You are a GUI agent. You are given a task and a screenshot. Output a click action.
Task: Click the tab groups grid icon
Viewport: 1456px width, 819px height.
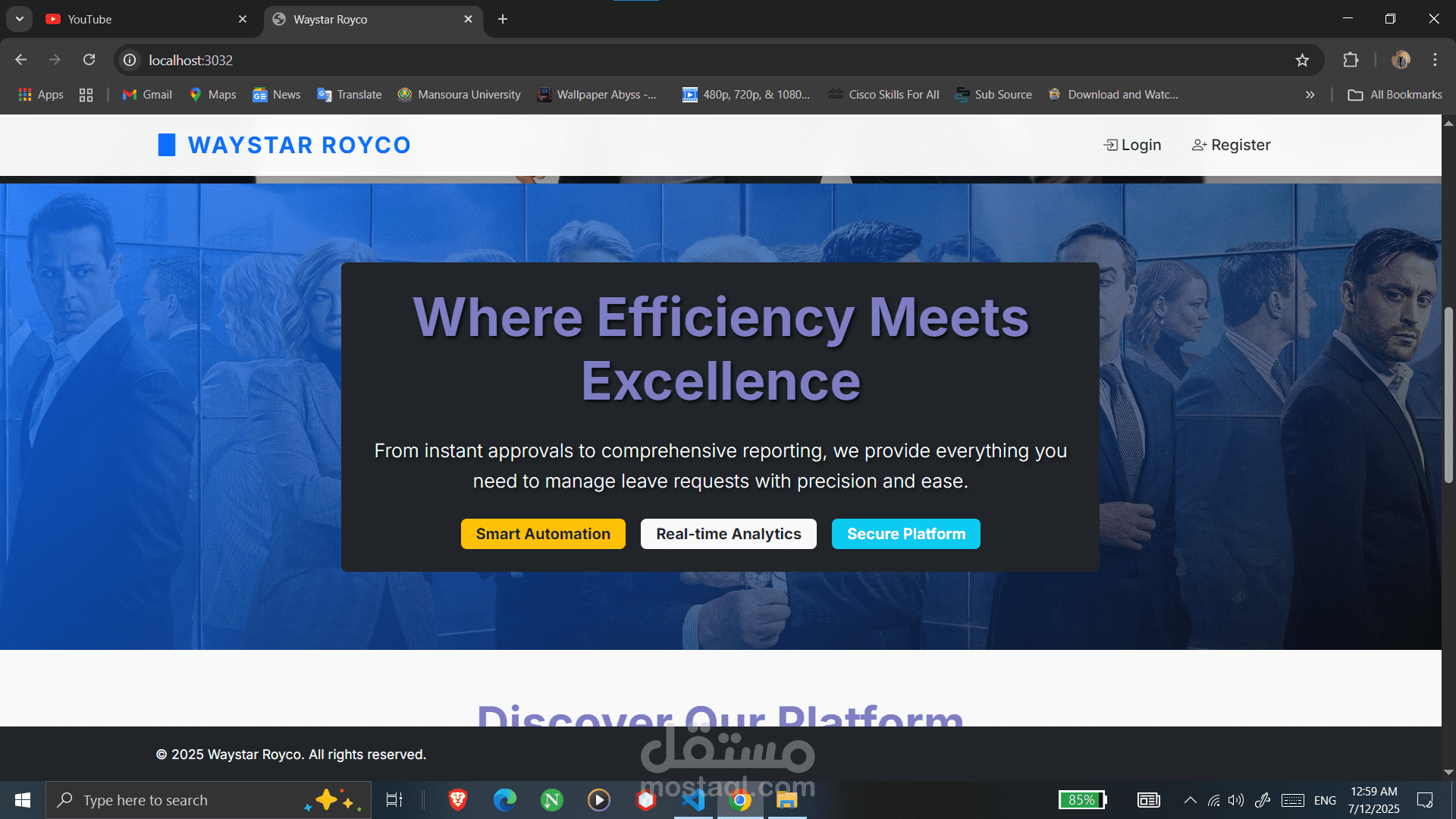point(86,95)
